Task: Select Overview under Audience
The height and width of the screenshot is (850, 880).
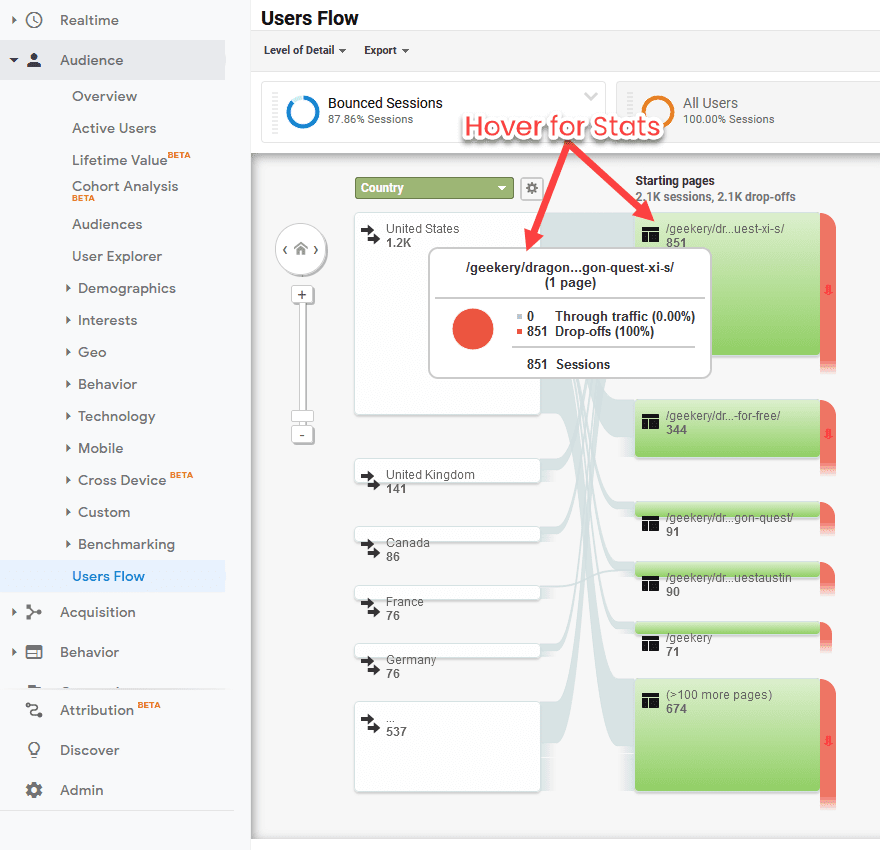Action: click(x=104, y=96)
